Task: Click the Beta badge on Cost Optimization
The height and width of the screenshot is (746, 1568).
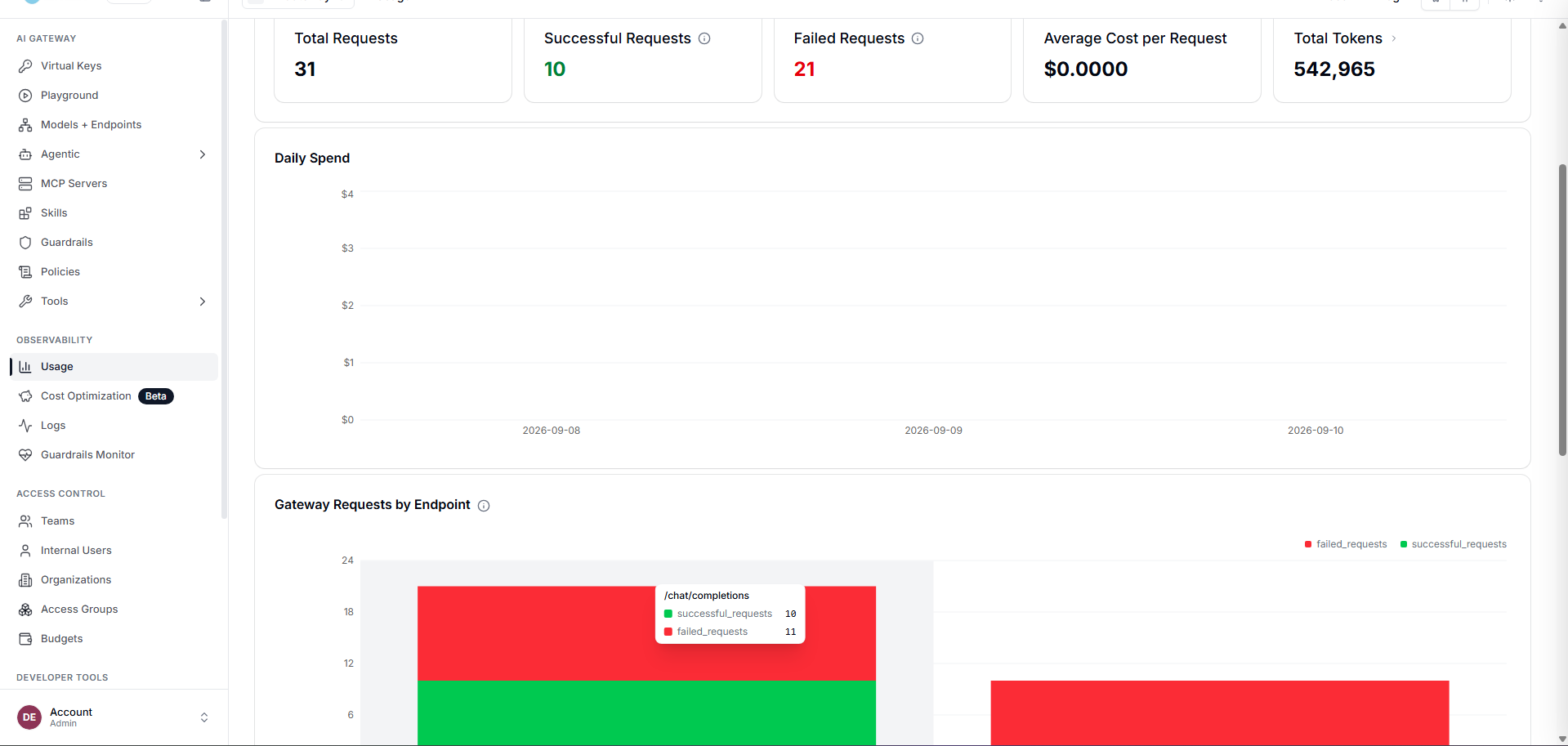Action: click(156, 396)
